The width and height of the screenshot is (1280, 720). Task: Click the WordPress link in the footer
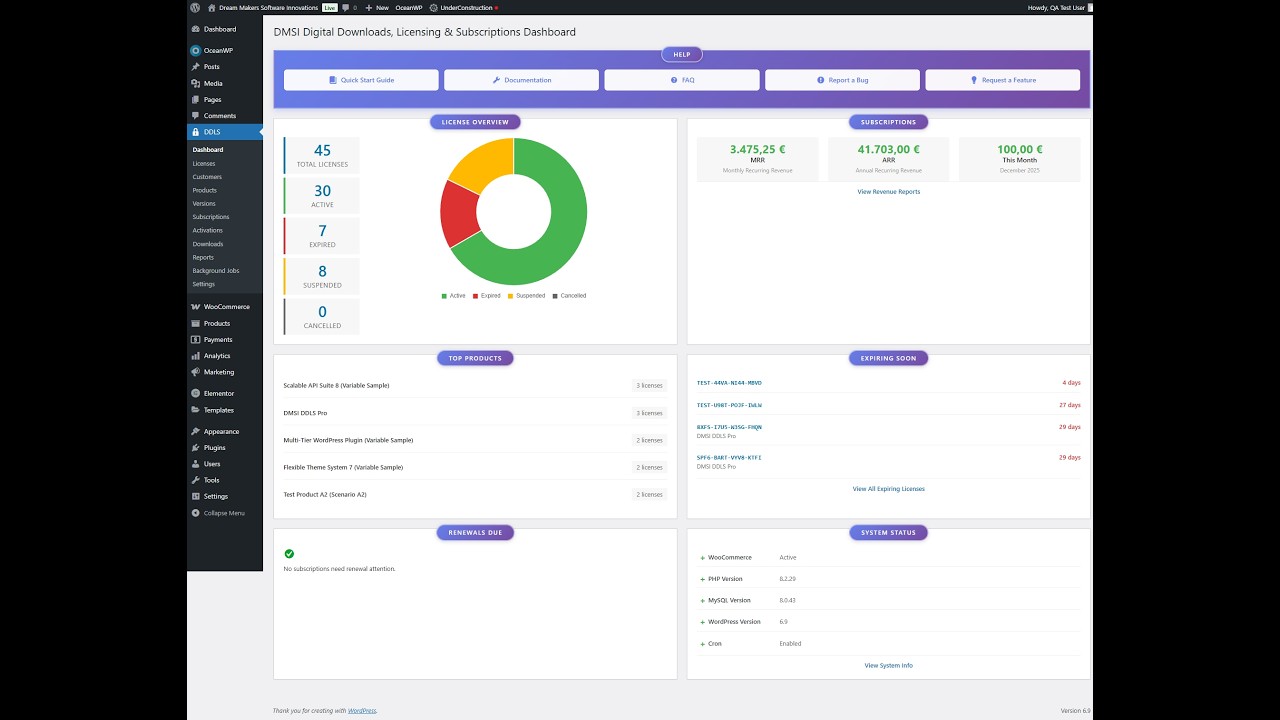pos(362,710)
